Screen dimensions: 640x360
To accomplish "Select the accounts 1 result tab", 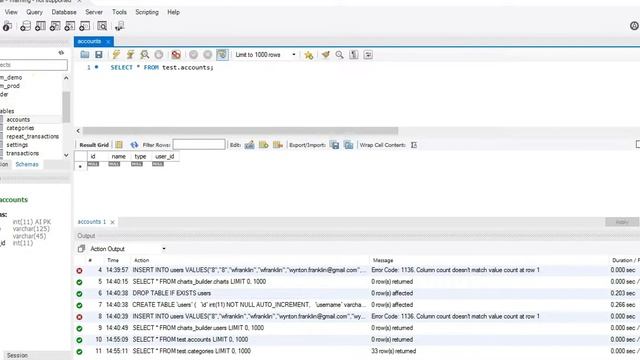I will point(91,222).
